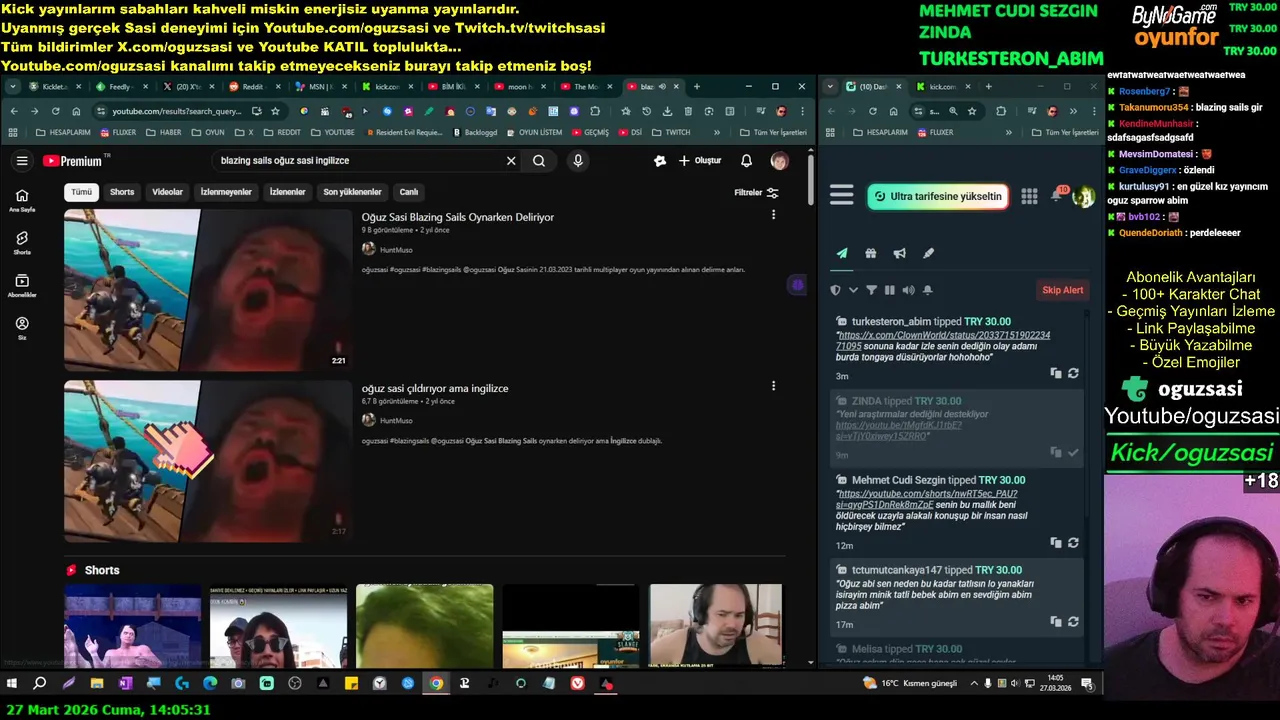Open the HABER bookmark folder

(x=164, y=132)
